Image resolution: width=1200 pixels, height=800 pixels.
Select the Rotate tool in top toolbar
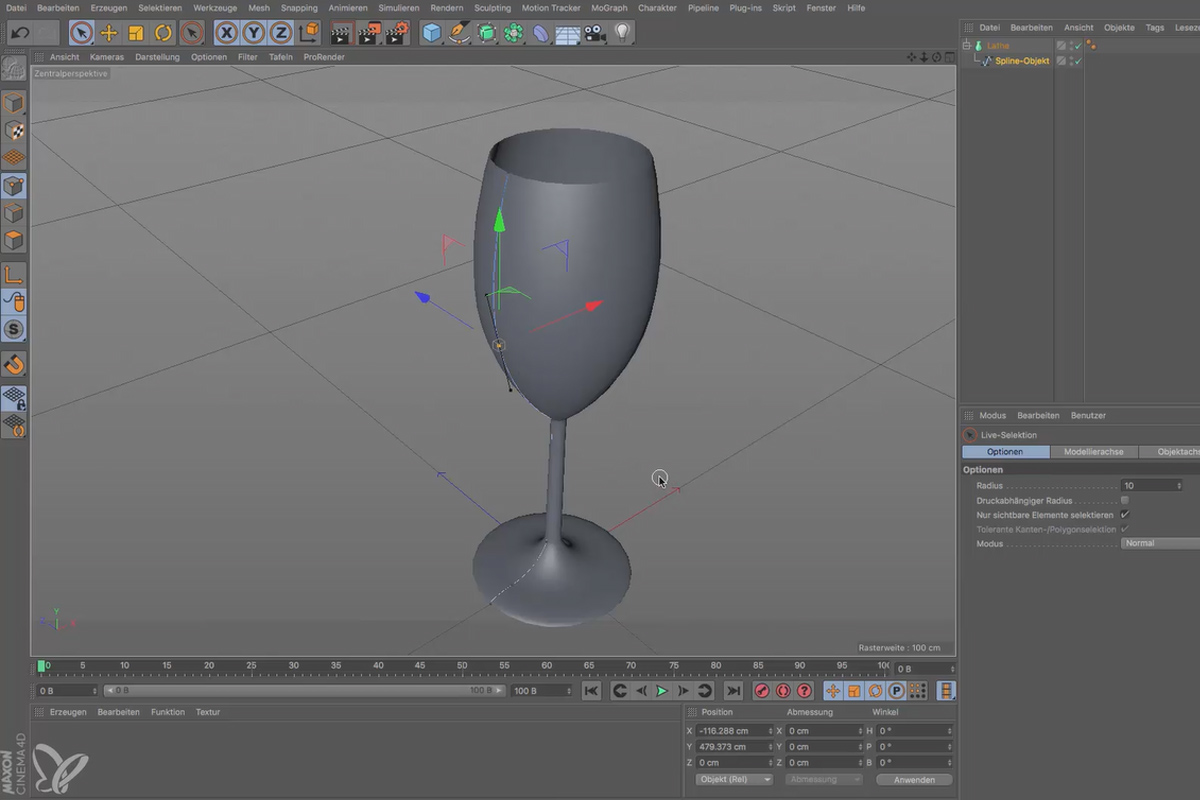[x=164, y=33]
